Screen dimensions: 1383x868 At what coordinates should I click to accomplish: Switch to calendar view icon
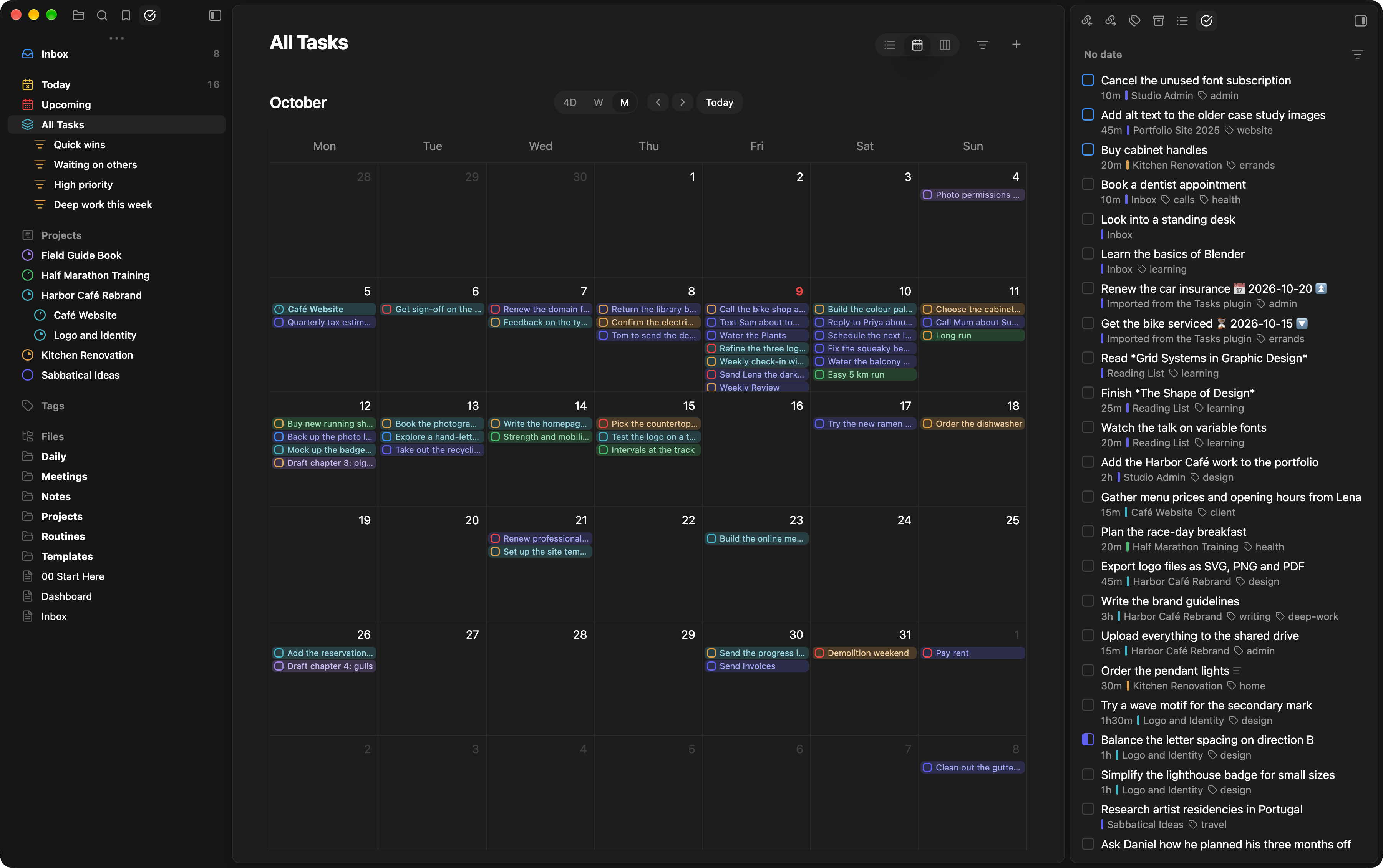click(x=917, y=45)
